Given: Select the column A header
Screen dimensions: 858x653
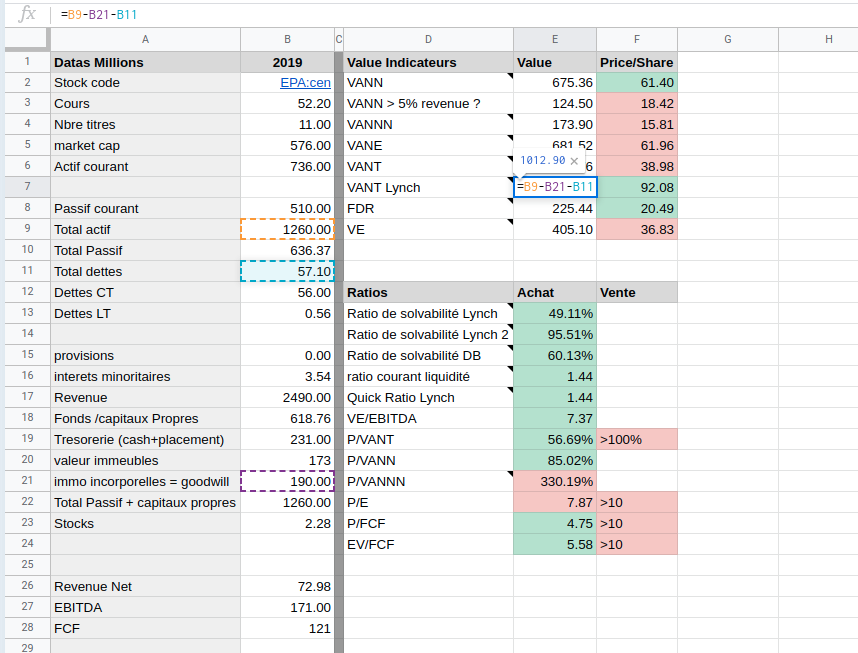Looking at the screenshot, I should point(145,39).
